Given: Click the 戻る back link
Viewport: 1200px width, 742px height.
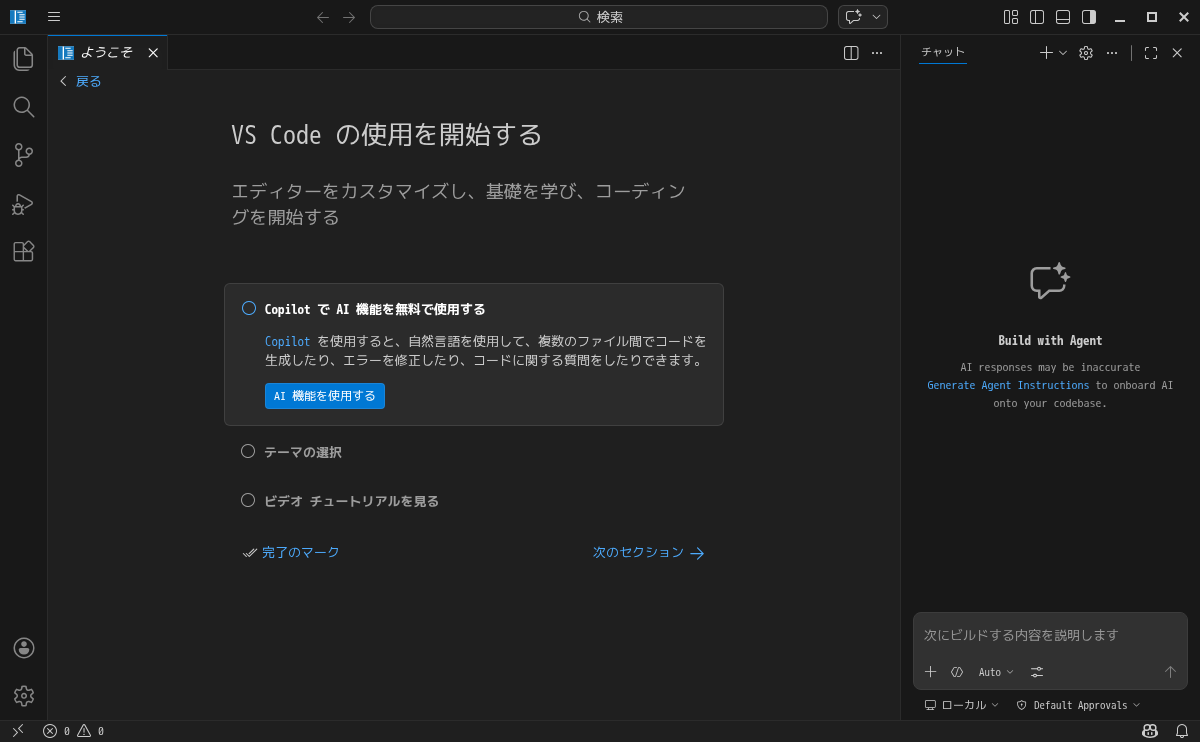Looking at the screenshot, I should 80,81.
